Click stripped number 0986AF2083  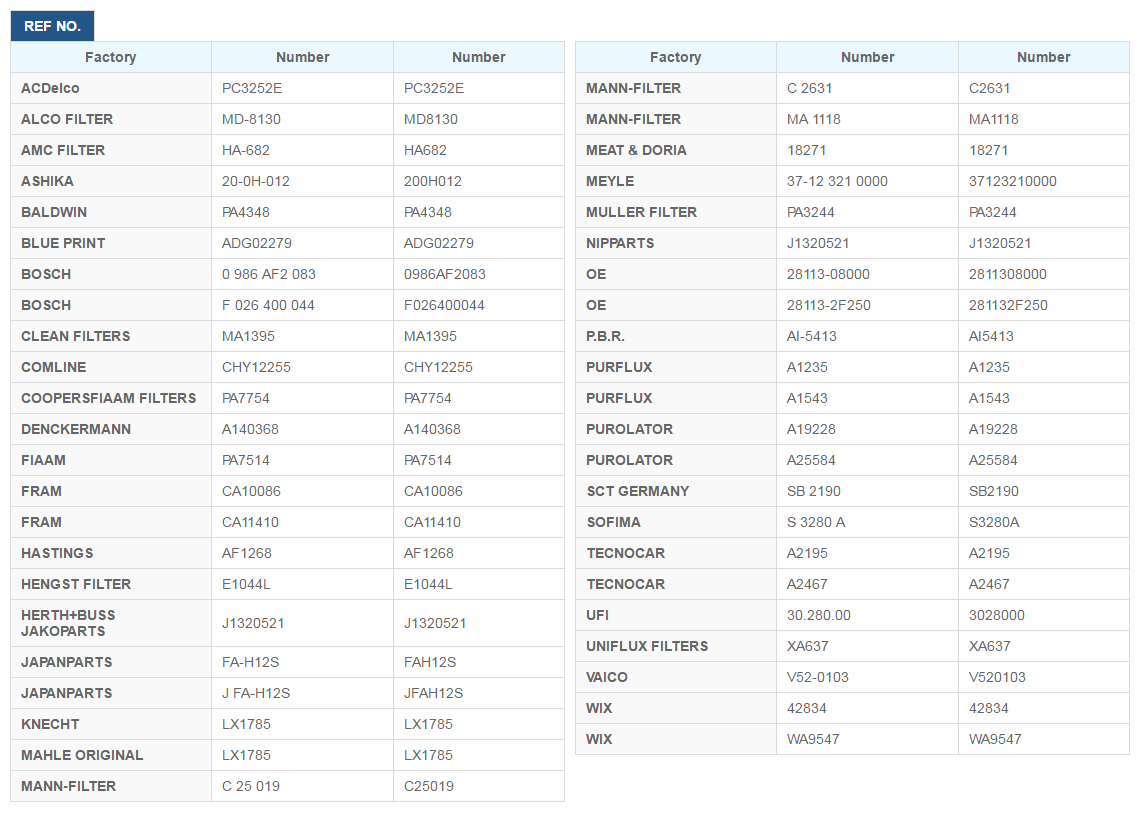point(444,275)
